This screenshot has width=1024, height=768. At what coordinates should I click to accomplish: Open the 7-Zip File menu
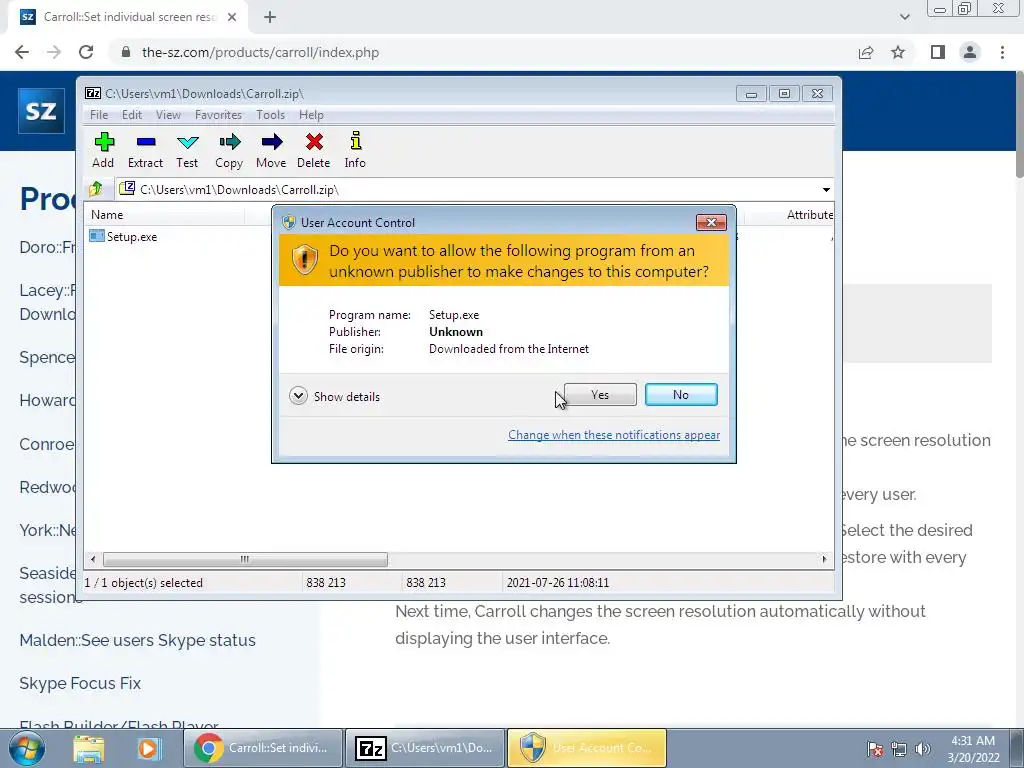coord(99,115)
